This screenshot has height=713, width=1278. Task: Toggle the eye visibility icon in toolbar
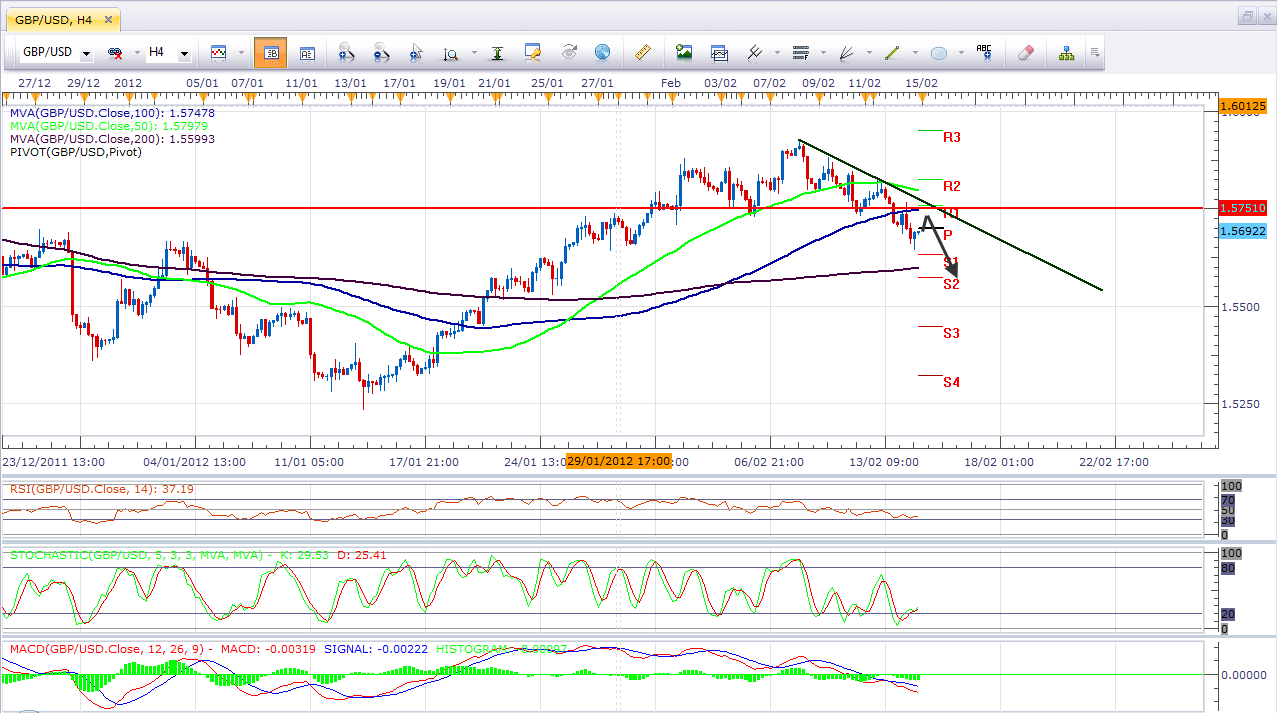(568, 52)
